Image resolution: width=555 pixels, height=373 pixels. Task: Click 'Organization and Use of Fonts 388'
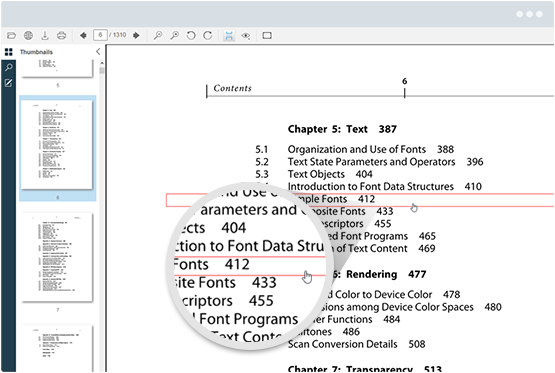[371, 149]
